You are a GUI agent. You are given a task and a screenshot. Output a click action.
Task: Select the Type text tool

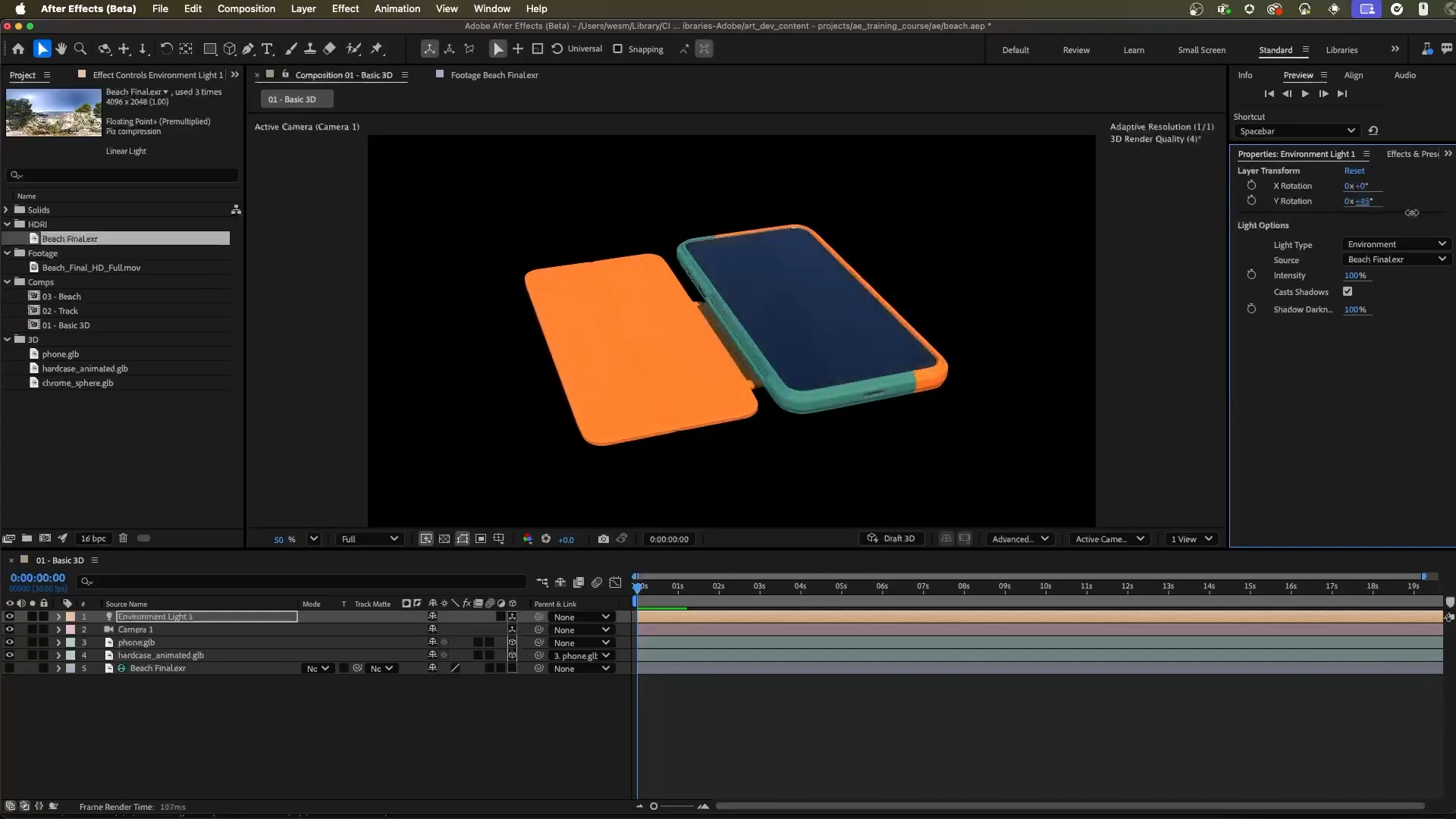[267, 49]
